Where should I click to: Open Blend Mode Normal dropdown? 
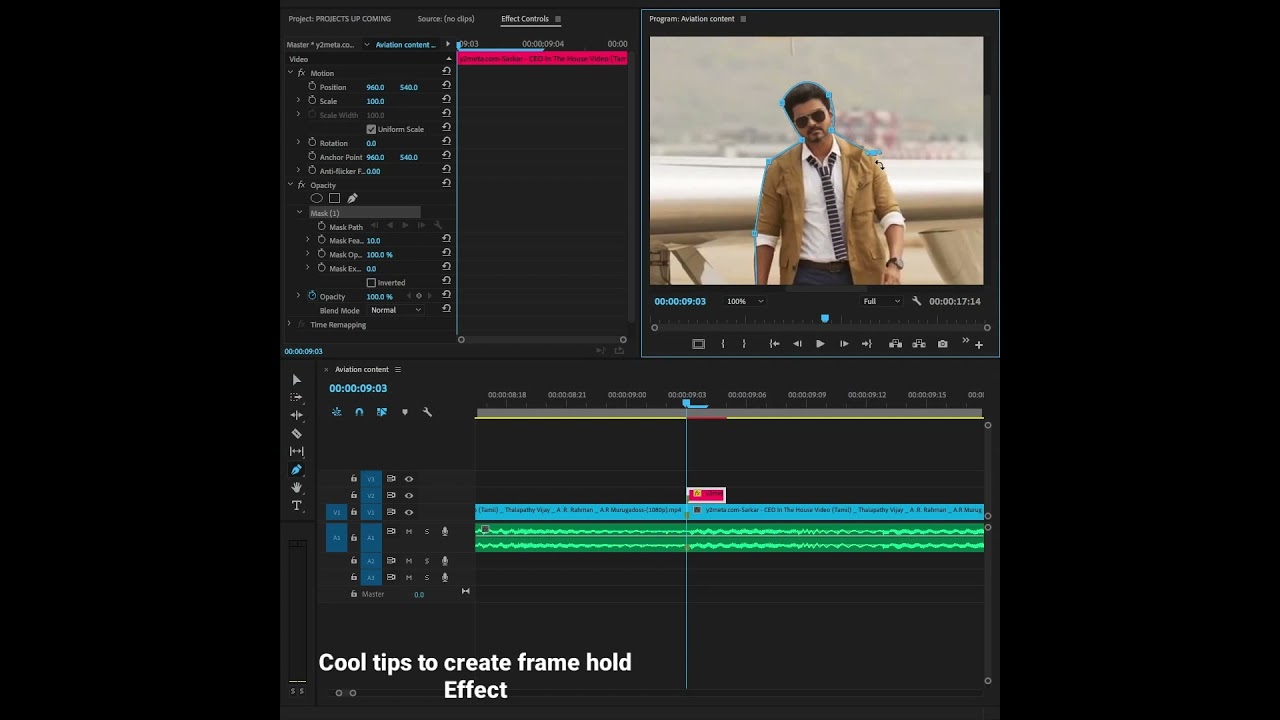click(396, 310)
